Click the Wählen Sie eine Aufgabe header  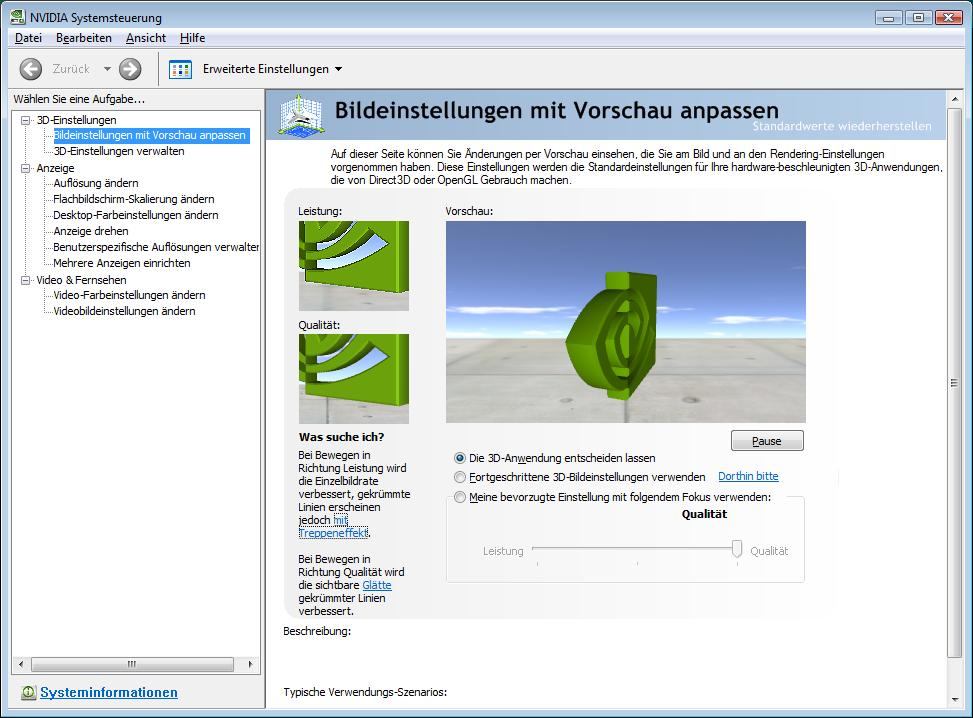[79, 99]
